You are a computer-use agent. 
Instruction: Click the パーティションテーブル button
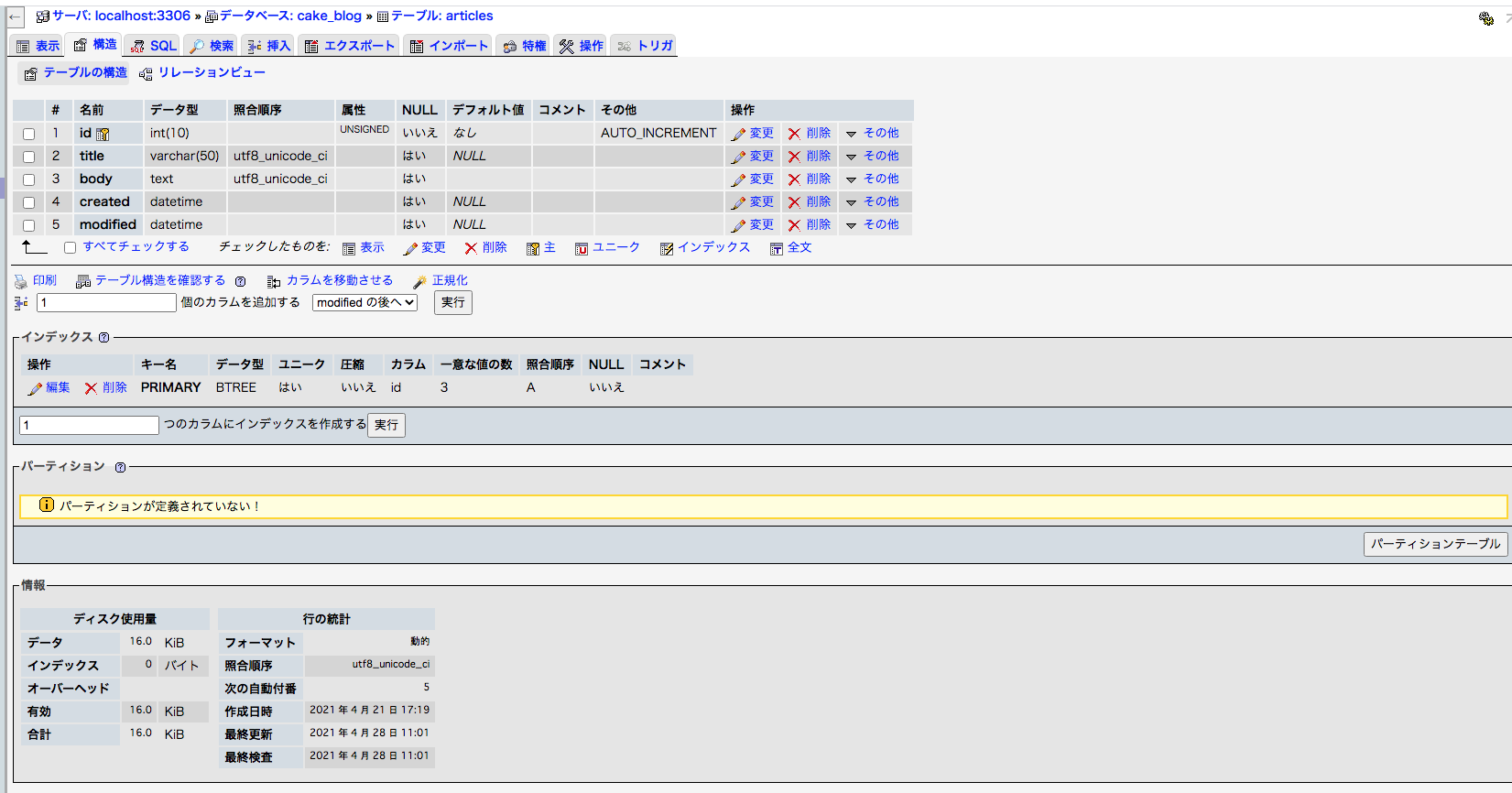1435,544
